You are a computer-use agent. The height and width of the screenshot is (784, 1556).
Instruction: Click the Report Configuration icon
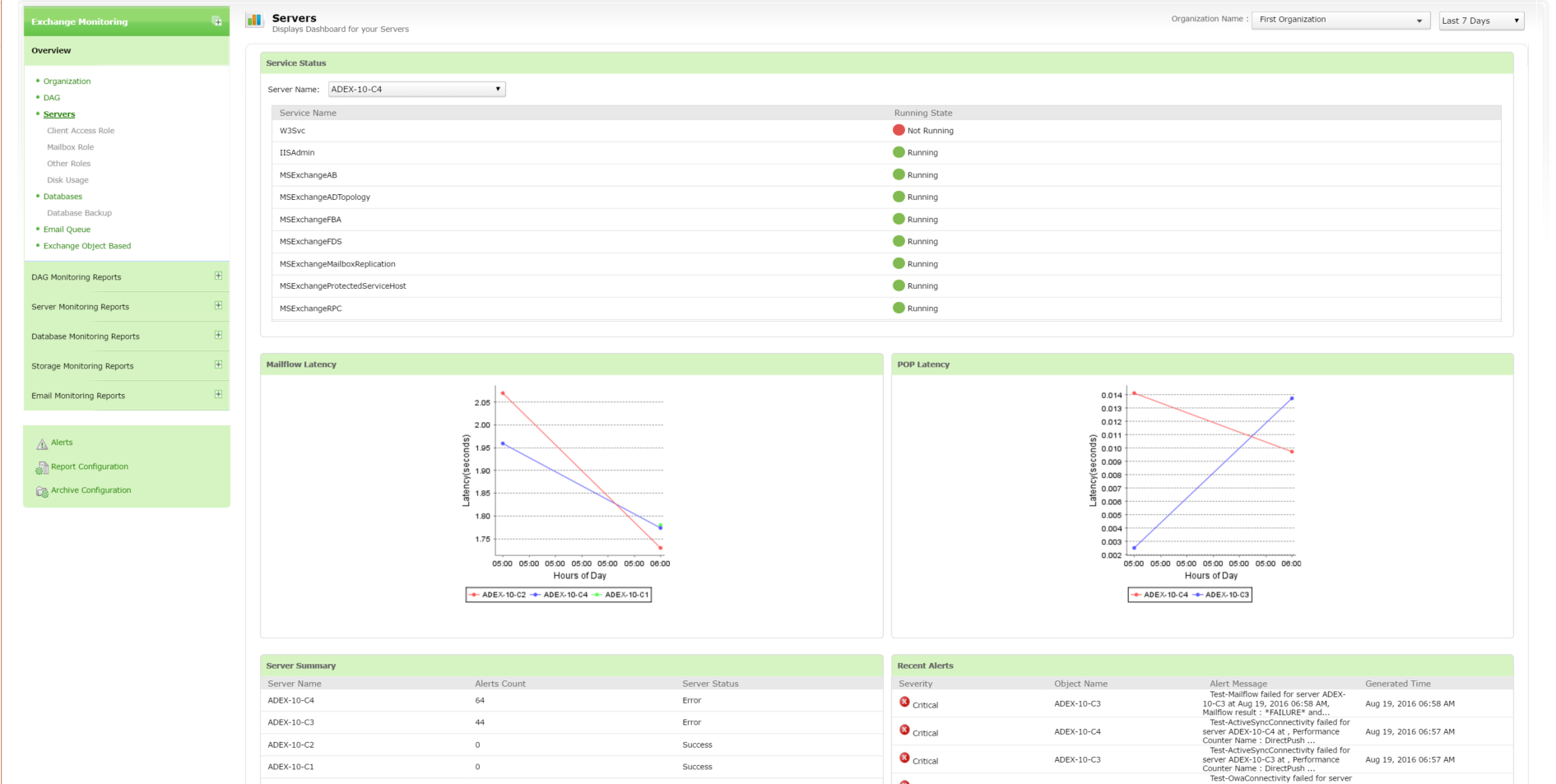(x=42, y=468)
